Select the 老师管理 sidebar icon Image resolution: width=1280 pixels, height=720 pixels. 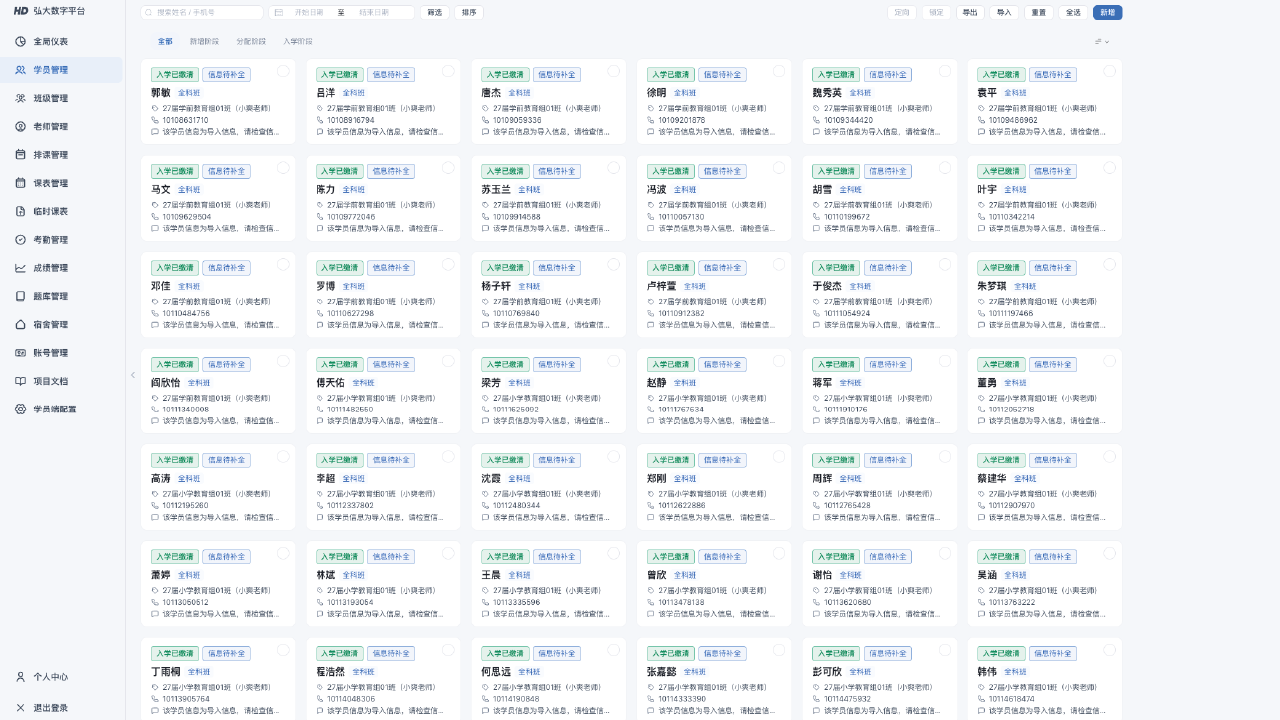point(20,127)
